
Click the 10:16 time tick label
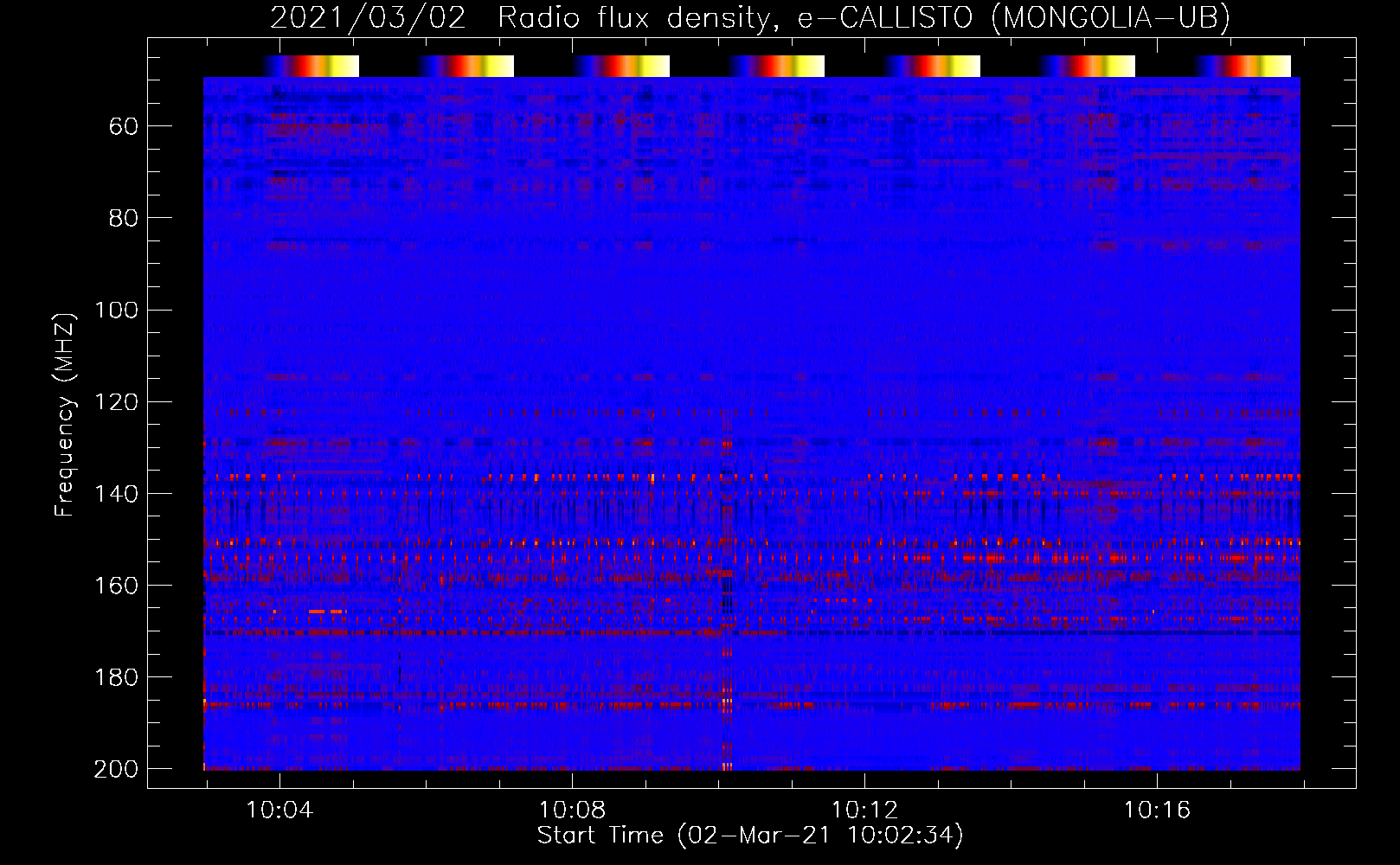pos(1157,811)
